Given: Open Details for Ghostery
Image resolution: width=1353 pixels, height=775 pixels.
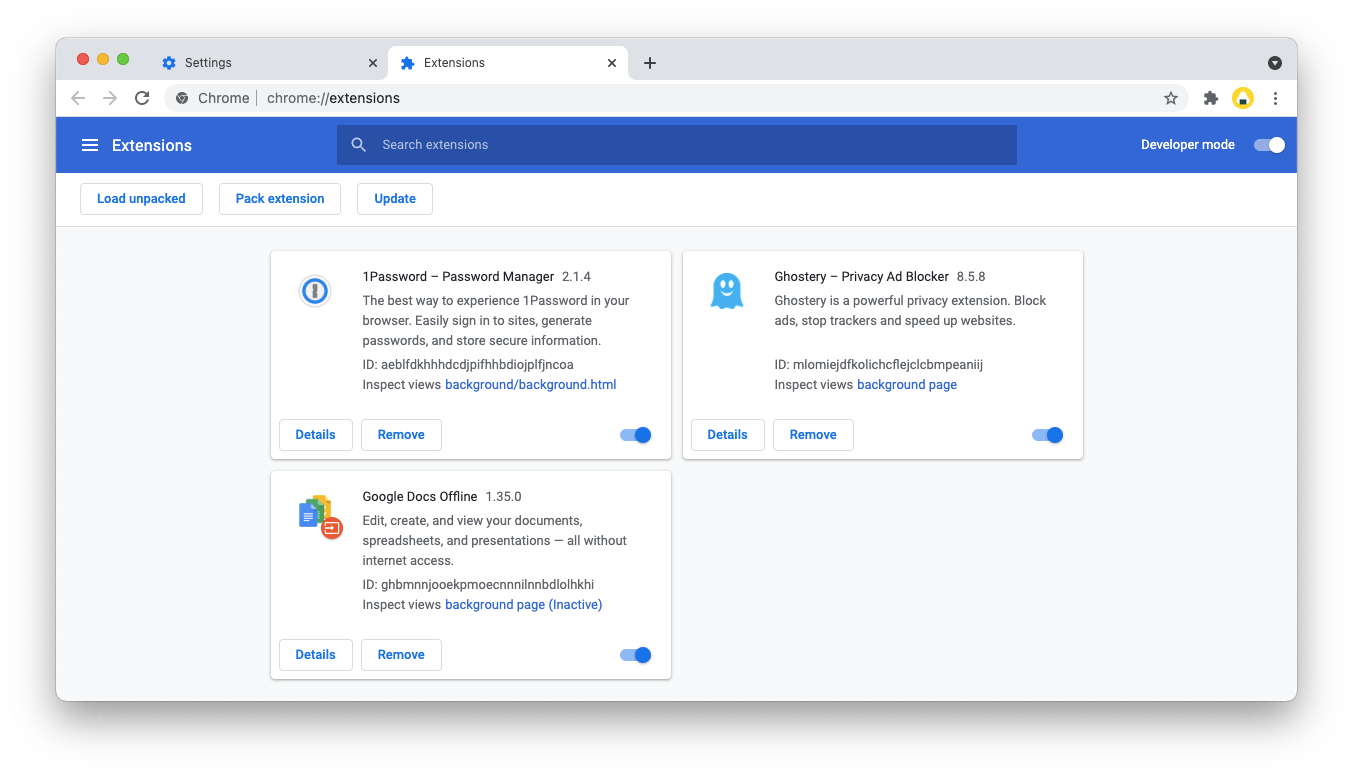Looking at the screenshot, I should click(728, 435).
